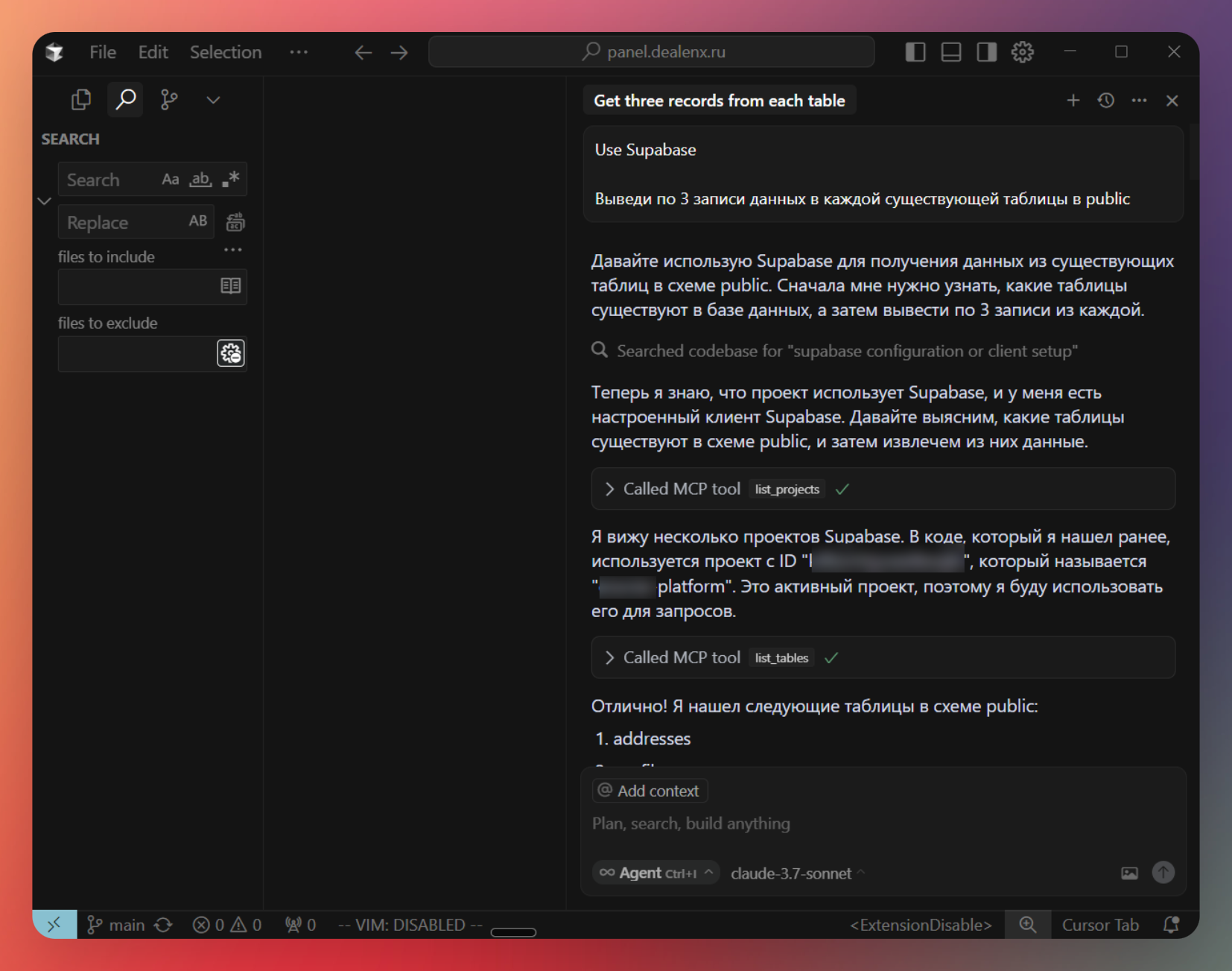
Task: Expand Searched codebase result row
Action: 835,351
